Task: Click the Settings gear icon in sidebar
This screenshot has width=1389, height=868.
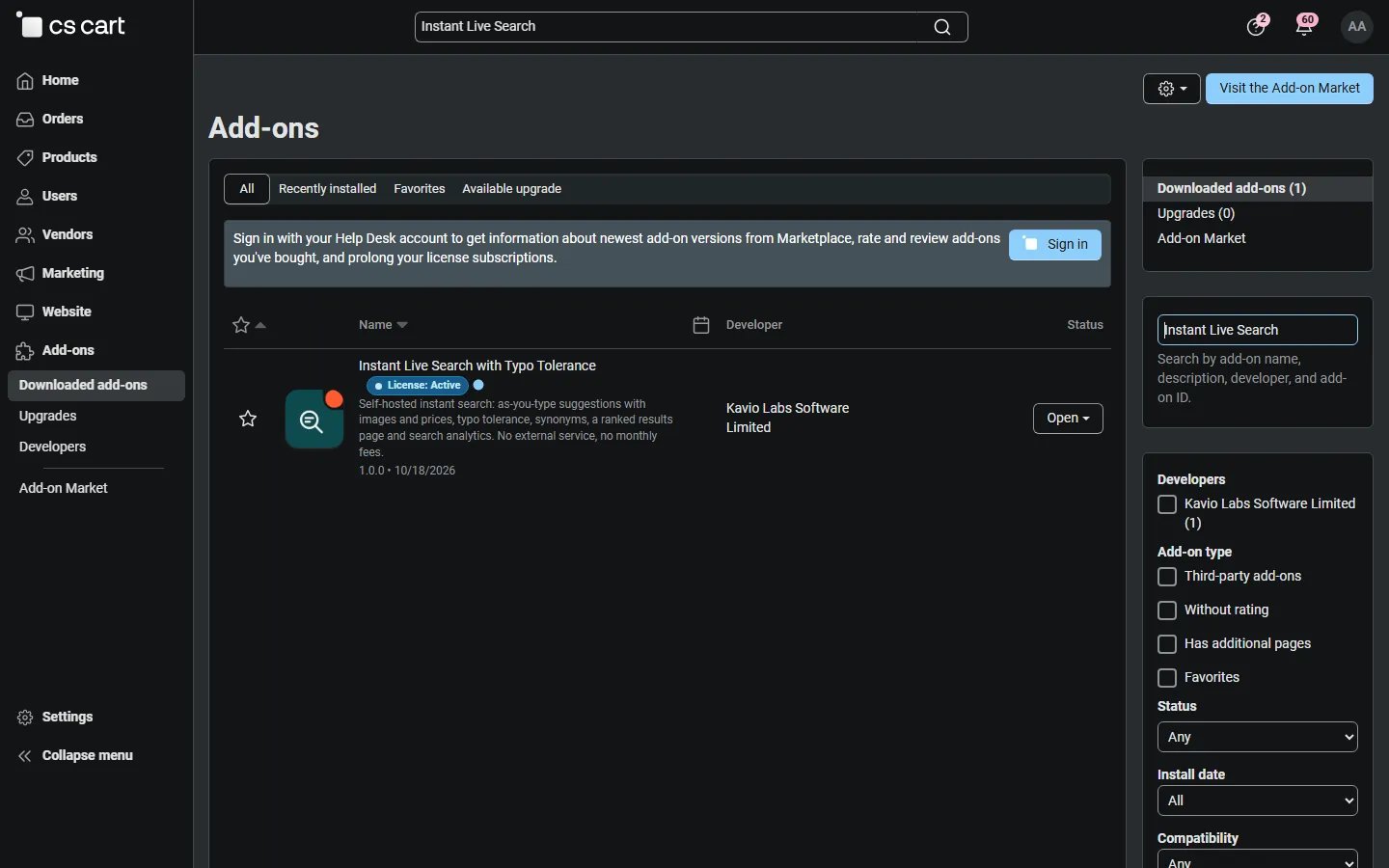Action: coord(25,718)
